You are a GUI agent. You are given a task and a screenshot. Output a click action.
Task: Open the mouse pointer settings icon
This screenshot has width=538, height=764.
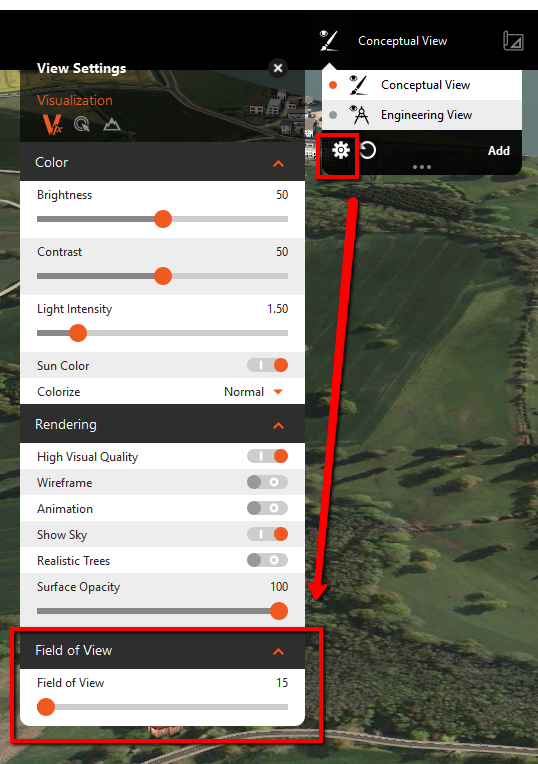click(82, 124)
